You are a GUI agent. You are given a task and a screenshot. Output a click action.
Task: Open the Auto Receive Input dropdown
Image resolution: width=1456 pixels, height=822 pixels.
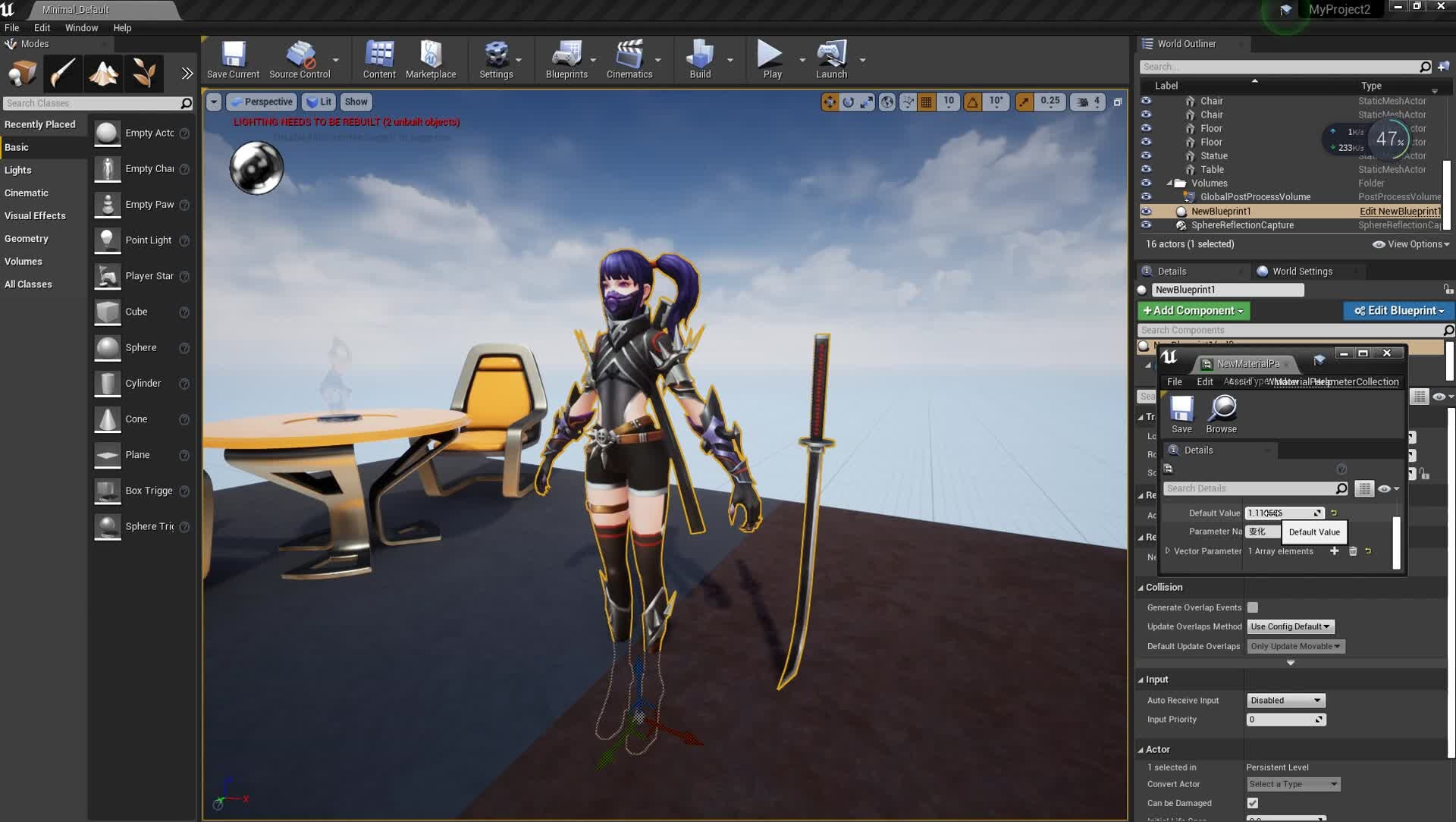(x=1285, y=700)
